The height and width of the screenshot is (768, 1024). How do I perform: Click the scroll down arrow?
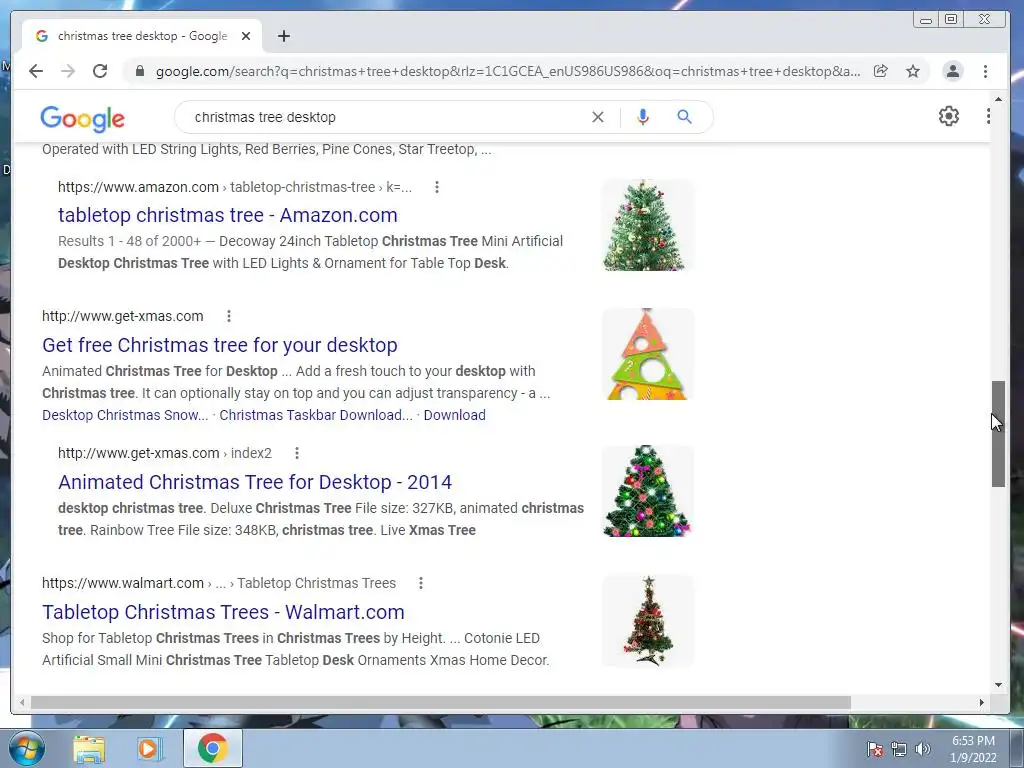coord(998,685)
